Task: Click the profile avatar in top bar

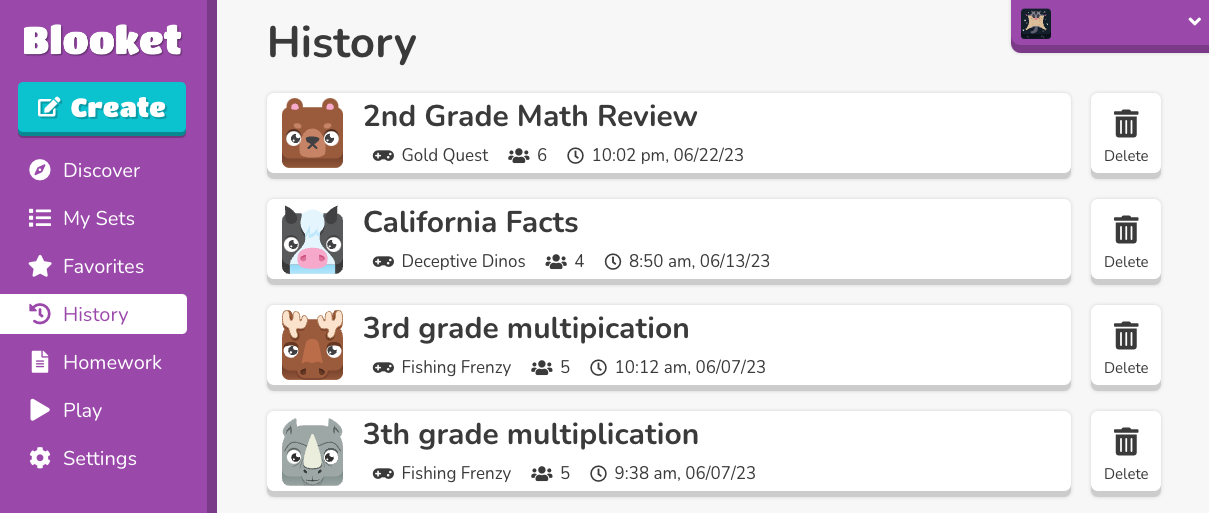Action: pos(1036,23)
